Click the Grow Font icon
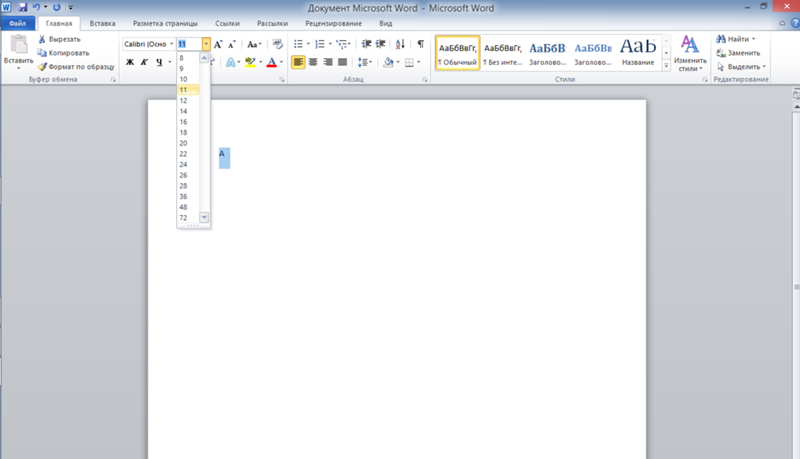This screenshot has height=459, width=800. pos(218,44)
